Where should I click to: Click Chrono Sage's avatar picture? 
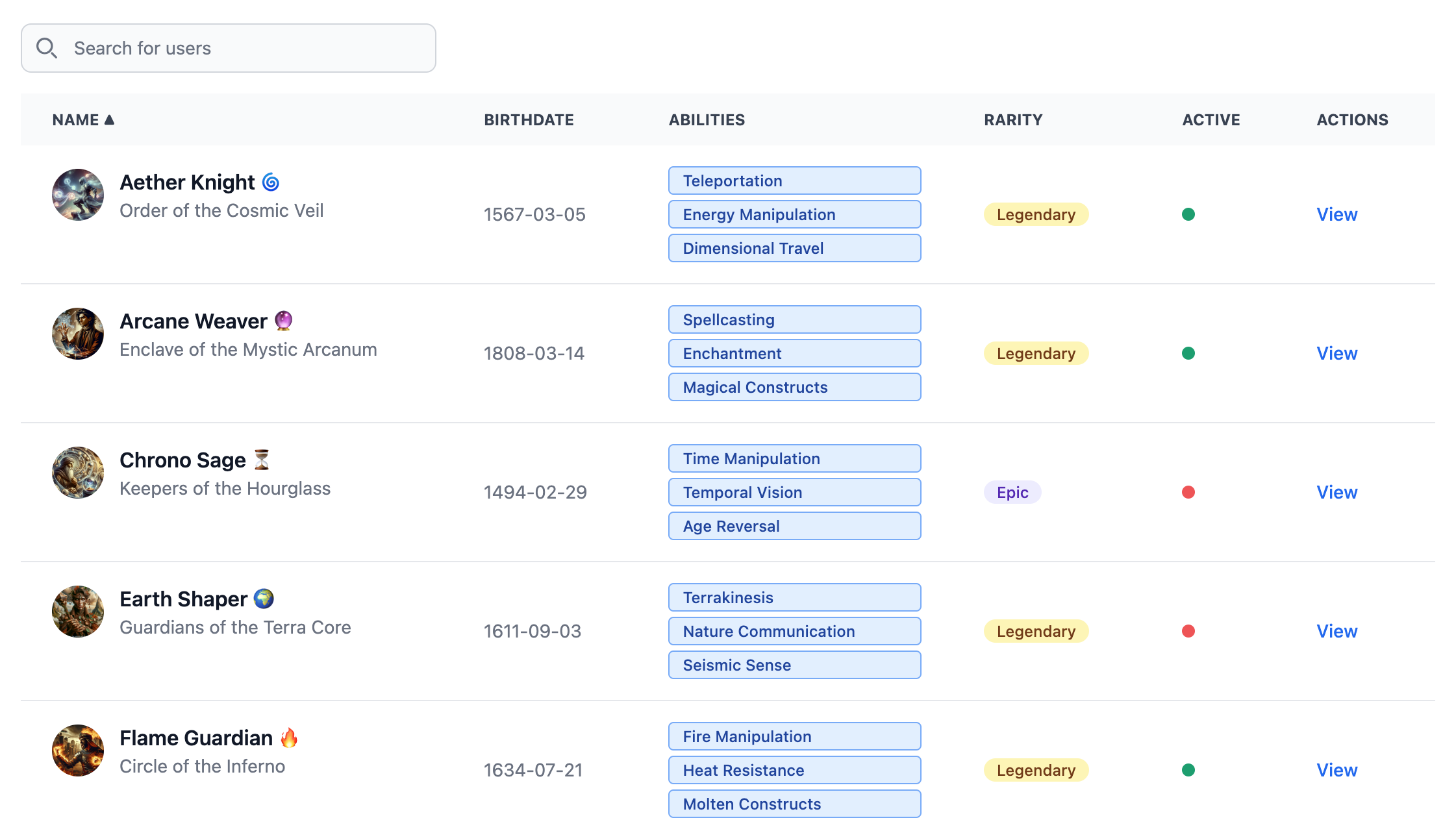click(78, 473)
